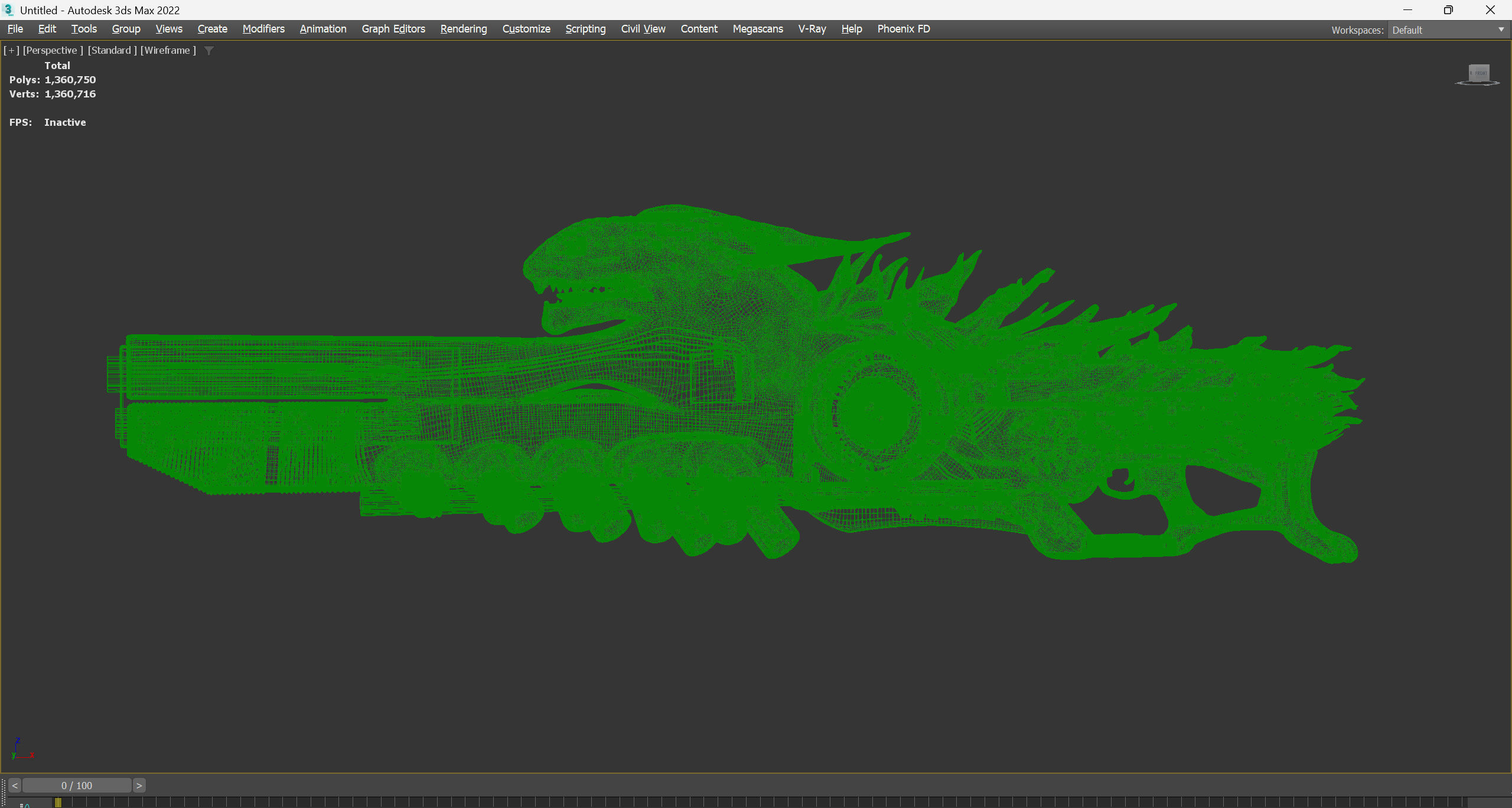Open the Tools menu
The height and width of the screenshot is (808, 1512).
[84, 29]
